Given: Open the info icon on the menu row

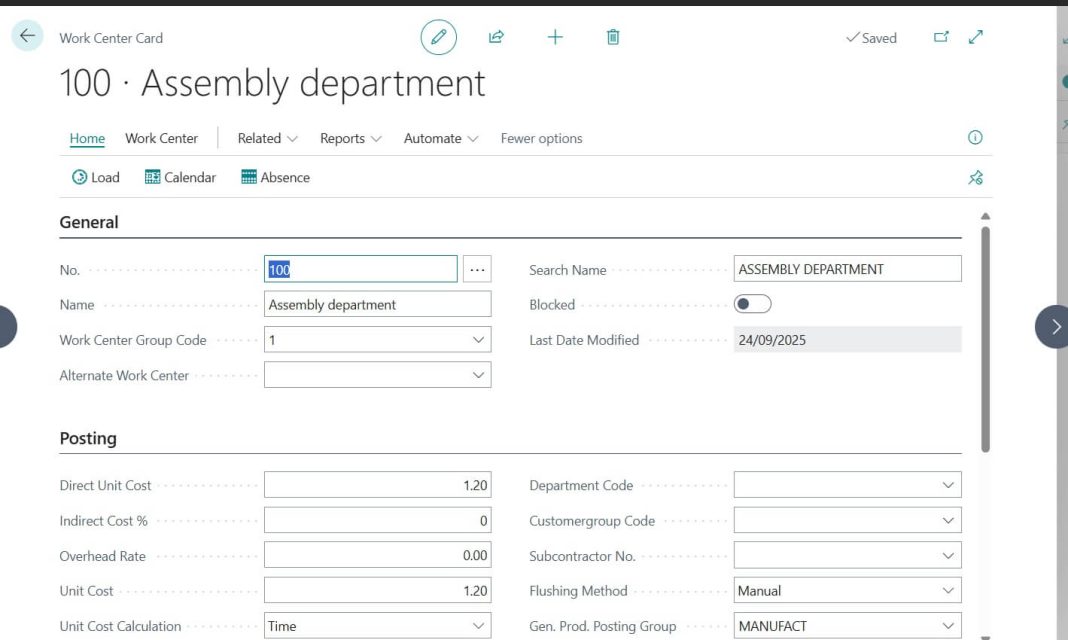Looking at the screenshot, I should 975,137.
